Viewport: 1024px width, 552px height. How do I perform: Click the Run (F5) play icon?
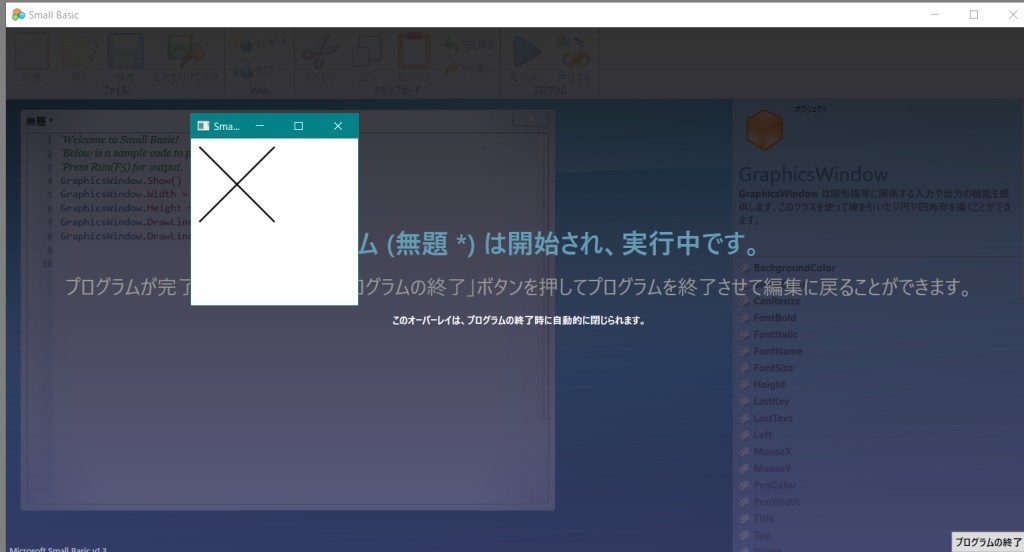click(x=526, y=52)
